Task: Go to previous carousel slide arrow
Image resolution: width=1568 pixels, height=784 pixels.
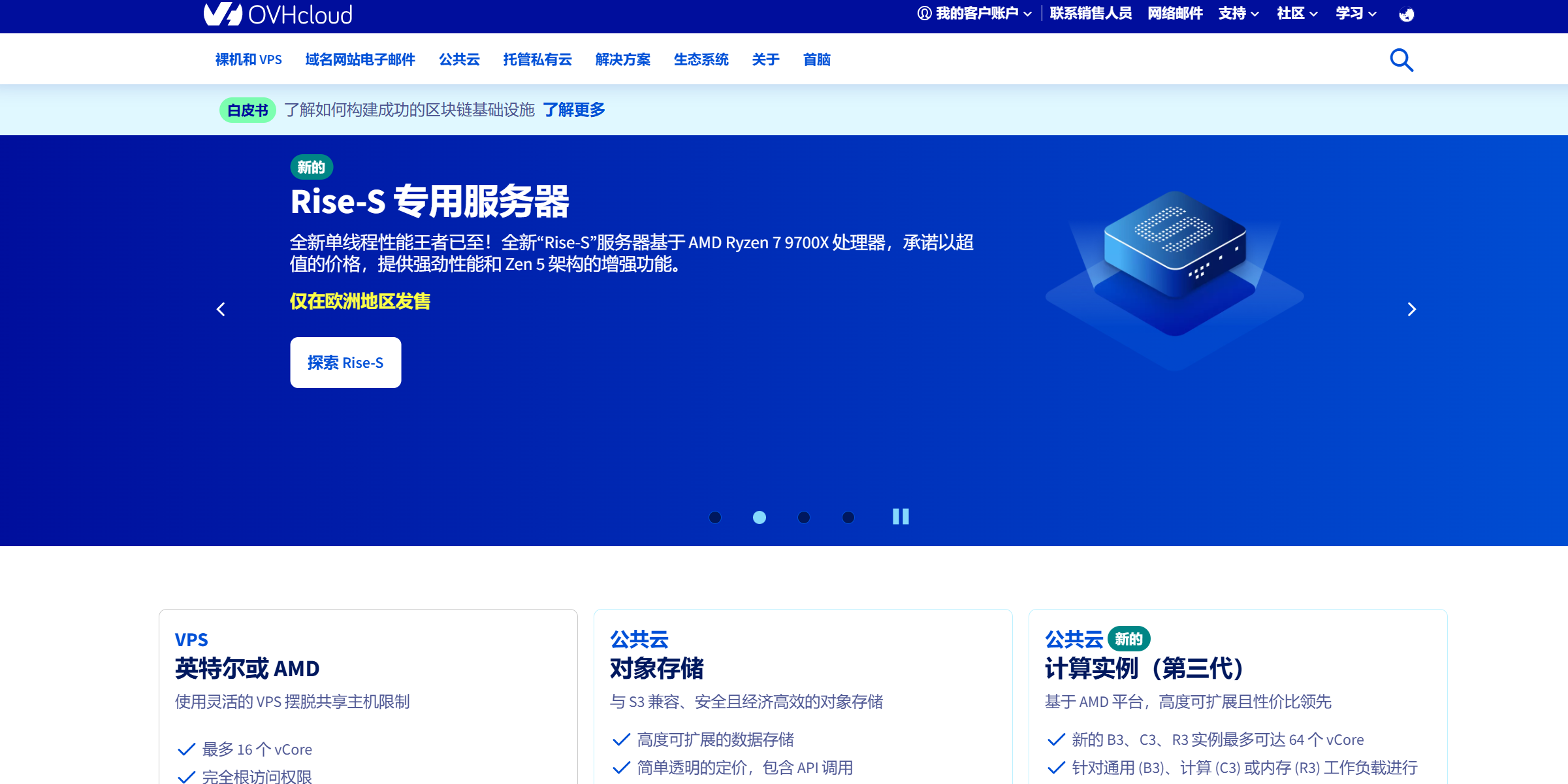Action: point(221,309)
